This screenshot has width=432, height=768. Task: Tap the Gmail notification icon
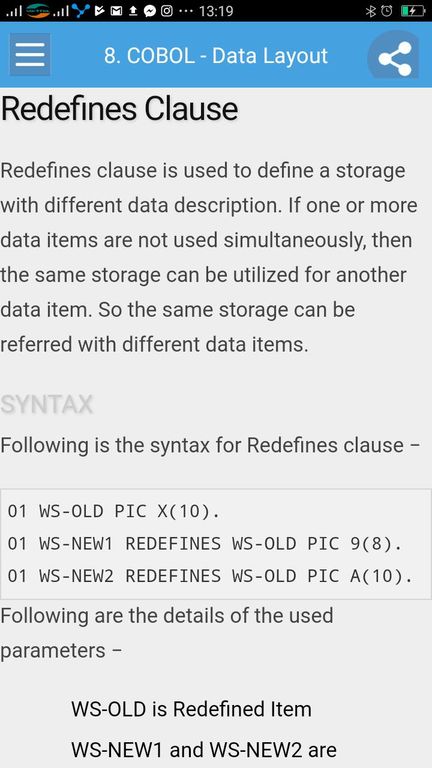(x=117, y=11)
